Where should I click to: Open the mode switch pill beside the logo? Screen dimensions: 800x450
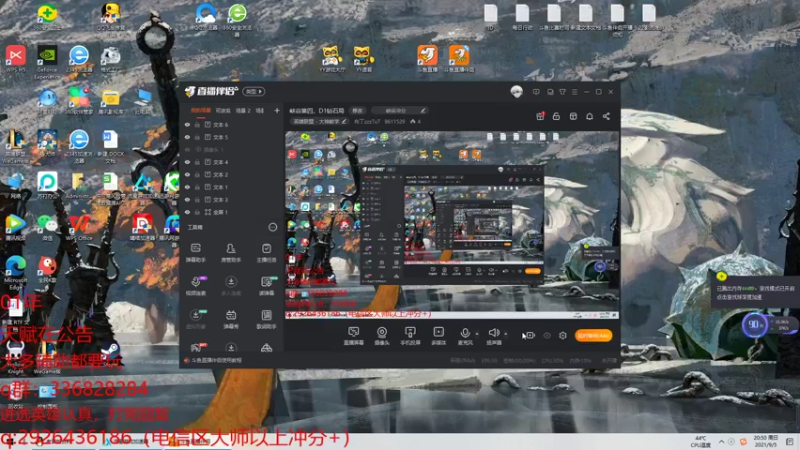coord(254,91)
